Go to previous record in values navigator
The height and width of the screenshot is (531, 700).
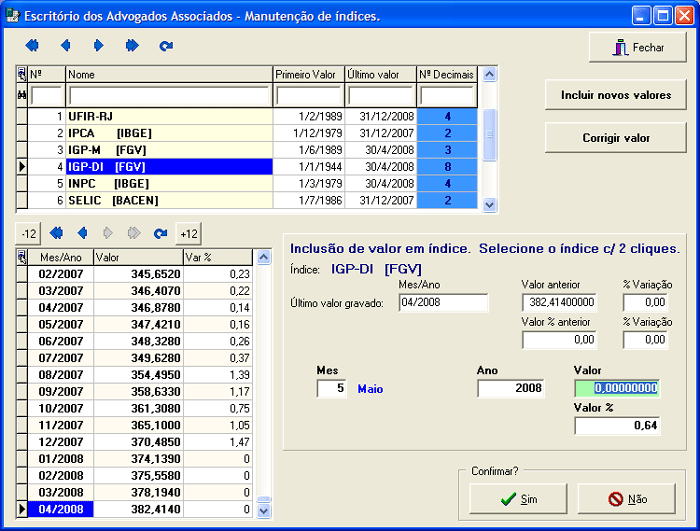tap(82, 233)
